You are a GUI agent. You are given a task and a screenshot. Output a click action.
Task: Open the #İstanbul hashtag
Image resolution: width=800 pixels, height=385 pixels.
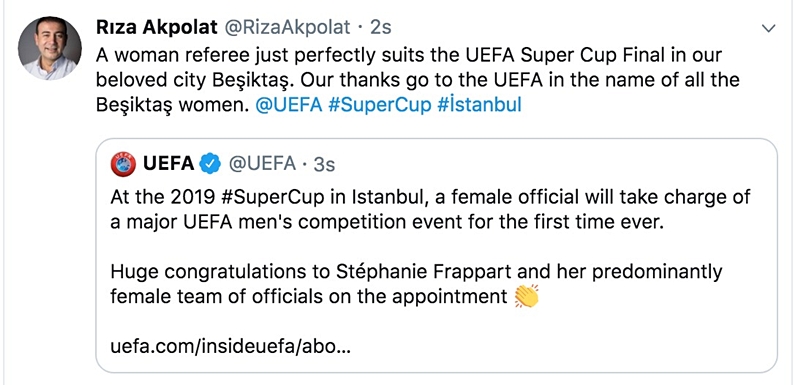479,105
